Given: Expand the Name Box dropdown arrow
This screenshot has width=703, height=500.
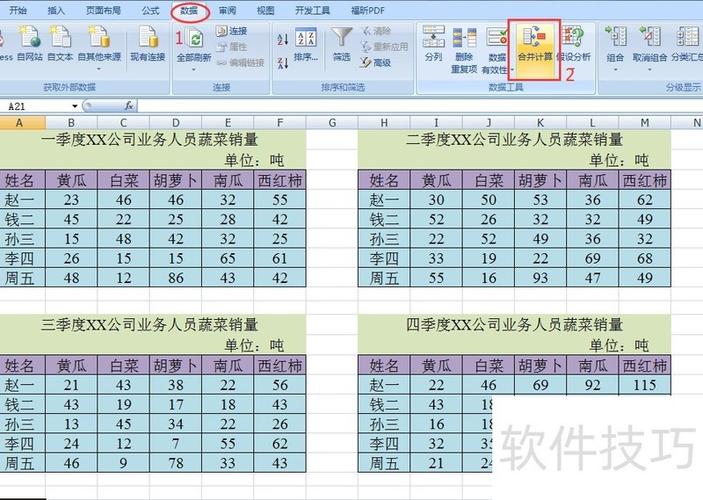Looking at the screenshot, I should coord(75,106).
